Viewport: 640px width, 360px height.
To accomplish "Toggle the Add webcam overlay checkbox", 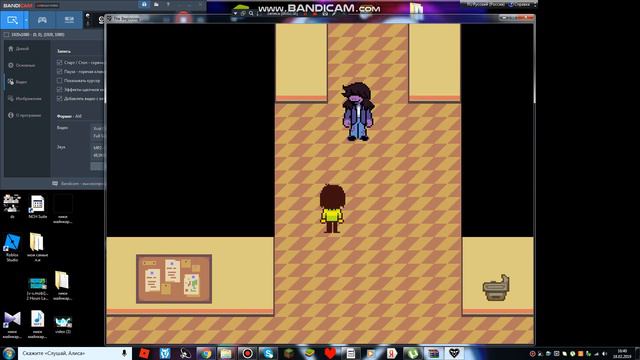I will pyautogui.click(x=60, y=98).
